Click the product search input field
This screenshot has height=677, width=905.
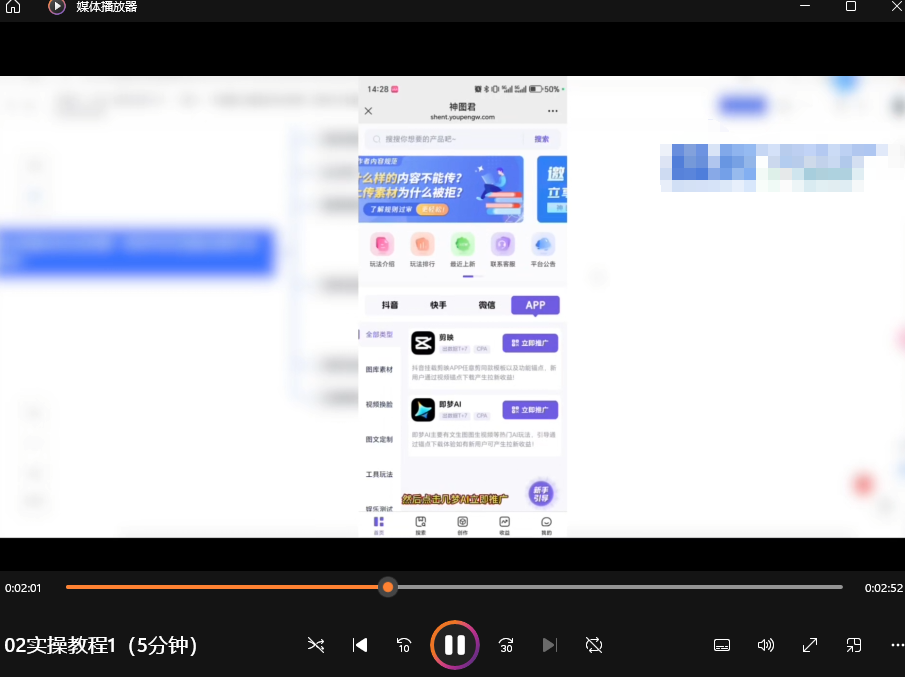(444, 139)
